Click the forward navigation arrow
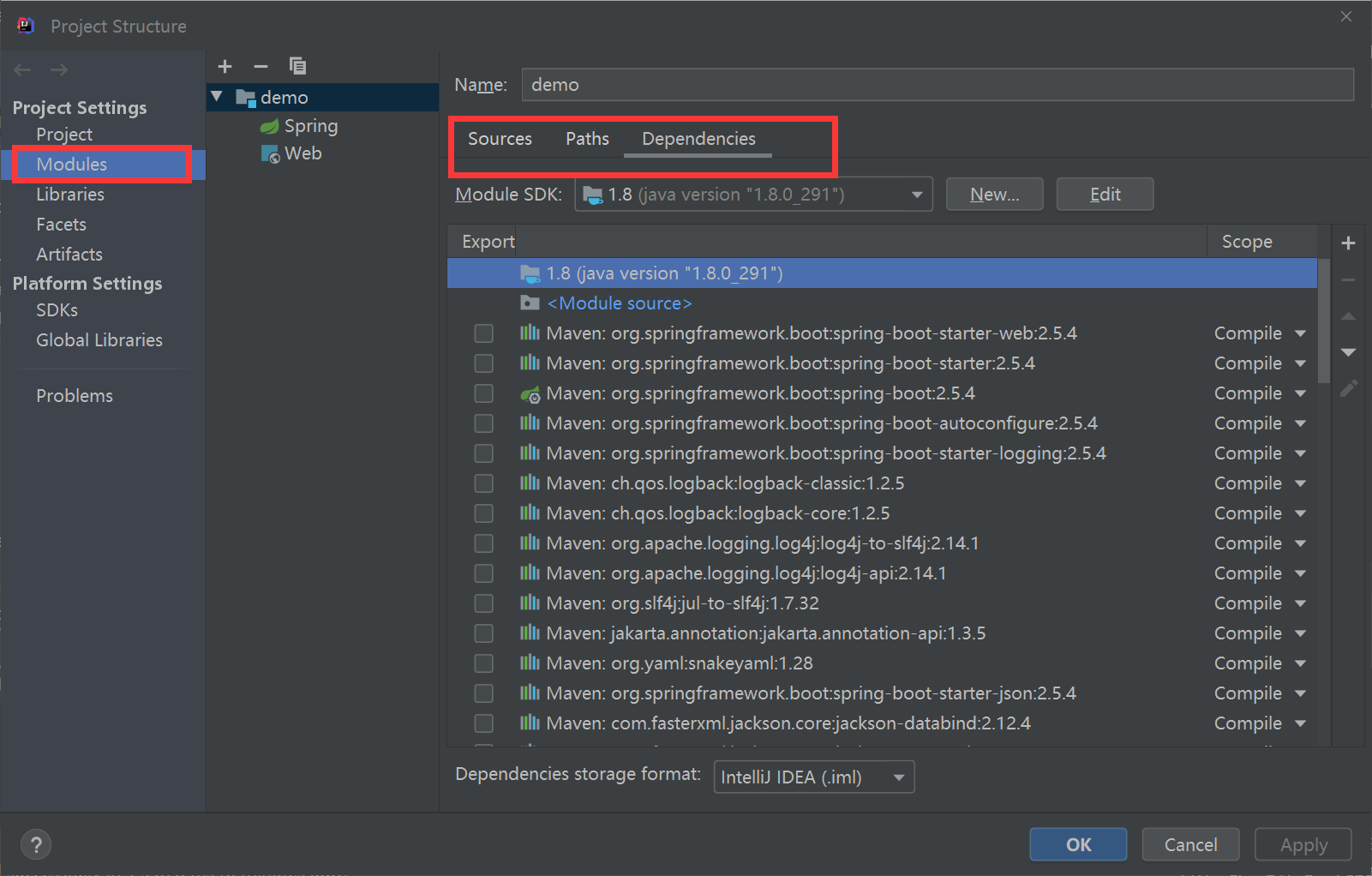The height and width of the screenshot is (876, 1372). pos(59,69)
